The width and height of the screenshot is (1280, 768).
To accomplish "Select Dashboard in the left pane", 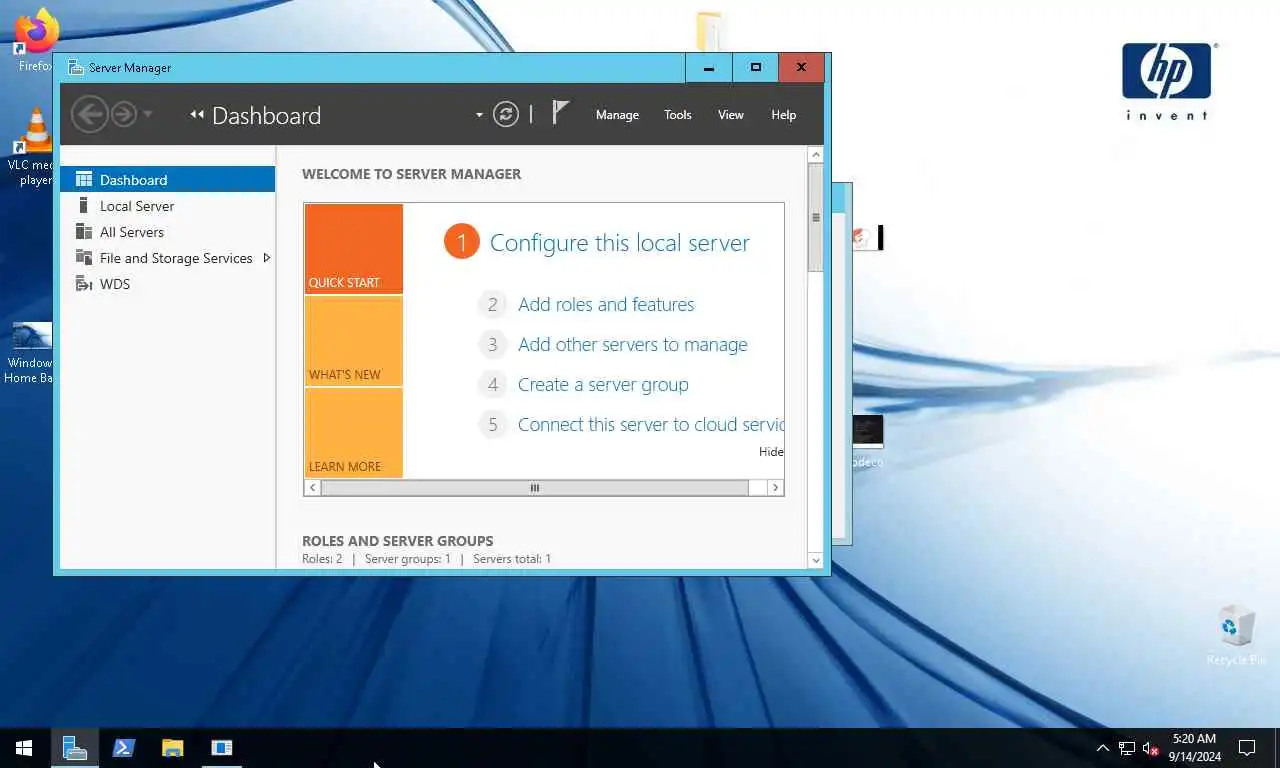I will 167,180.
